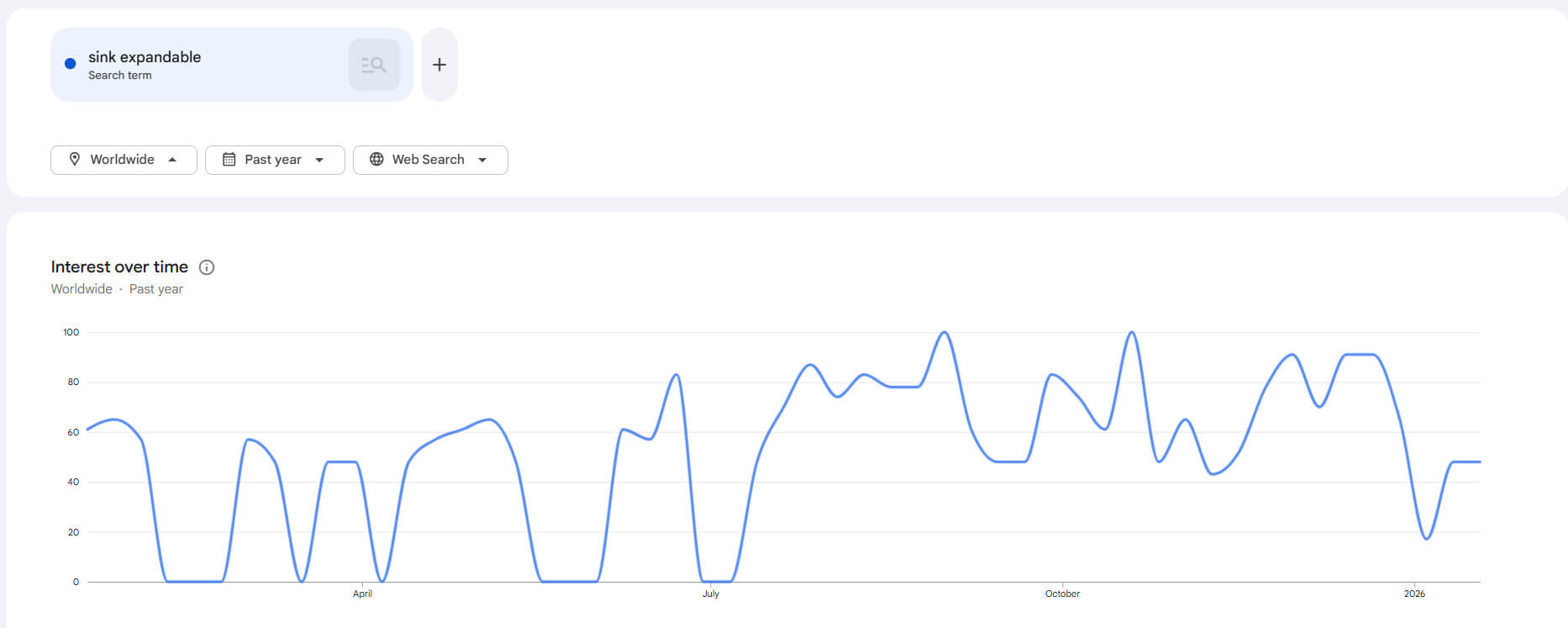Click the "Search term" label under the query
The height and width of the screenshot is (628, 1568).
click(x=120, y=76)
